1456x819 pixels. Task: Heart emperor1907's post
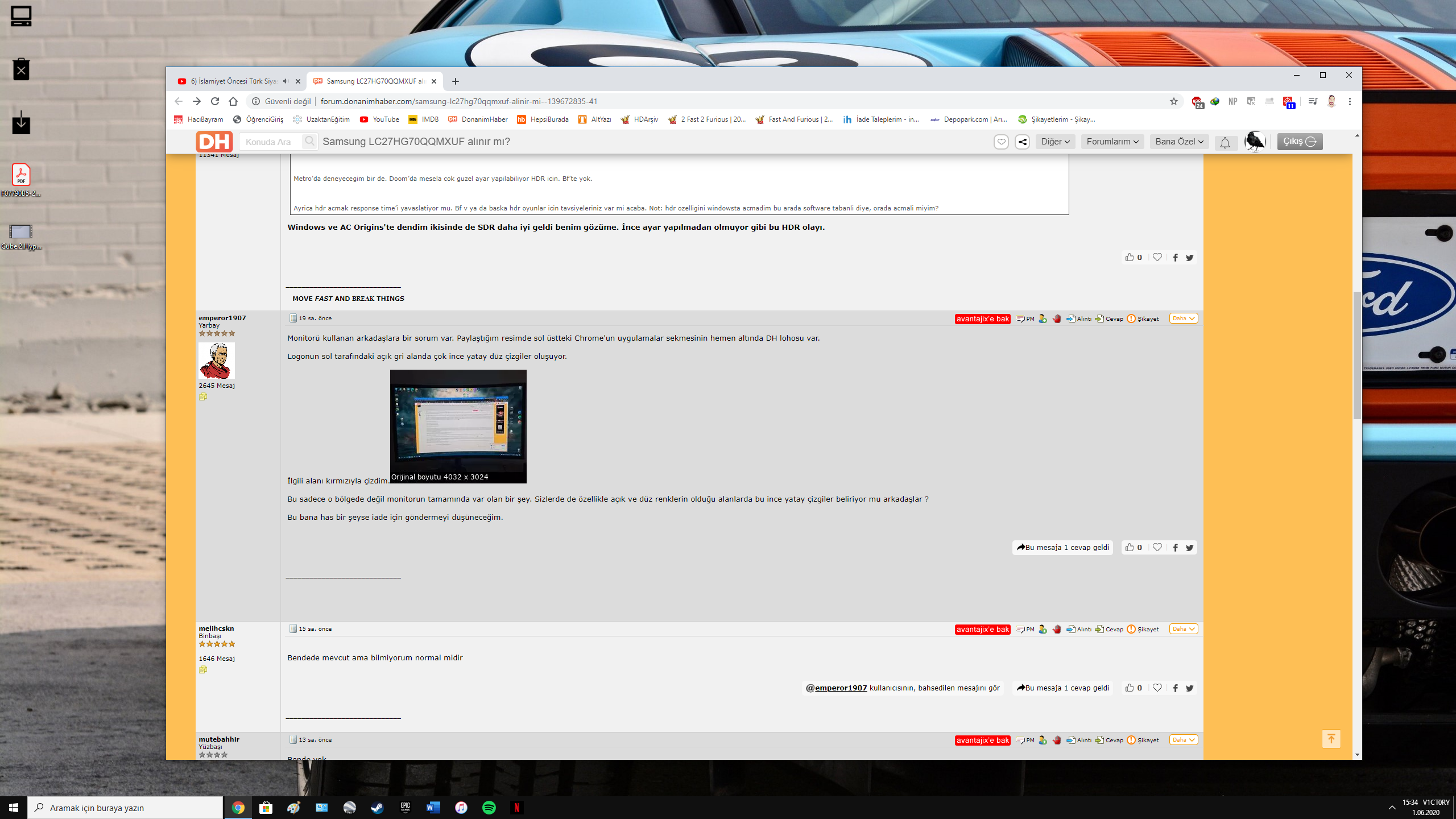(1157, 547)
